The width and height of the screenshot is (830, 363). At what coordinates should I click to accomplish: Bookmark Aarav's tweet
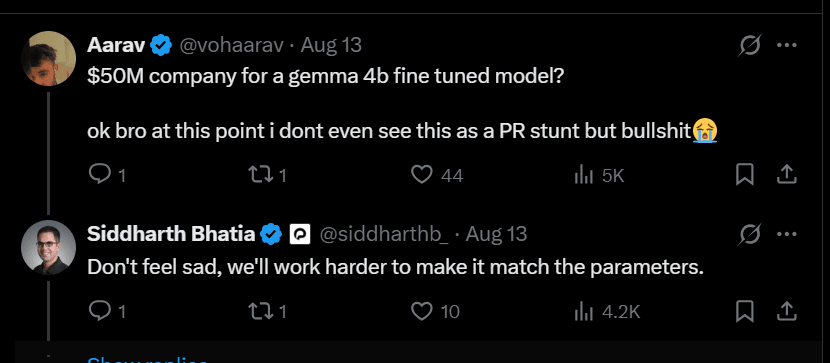pos(745,175)
